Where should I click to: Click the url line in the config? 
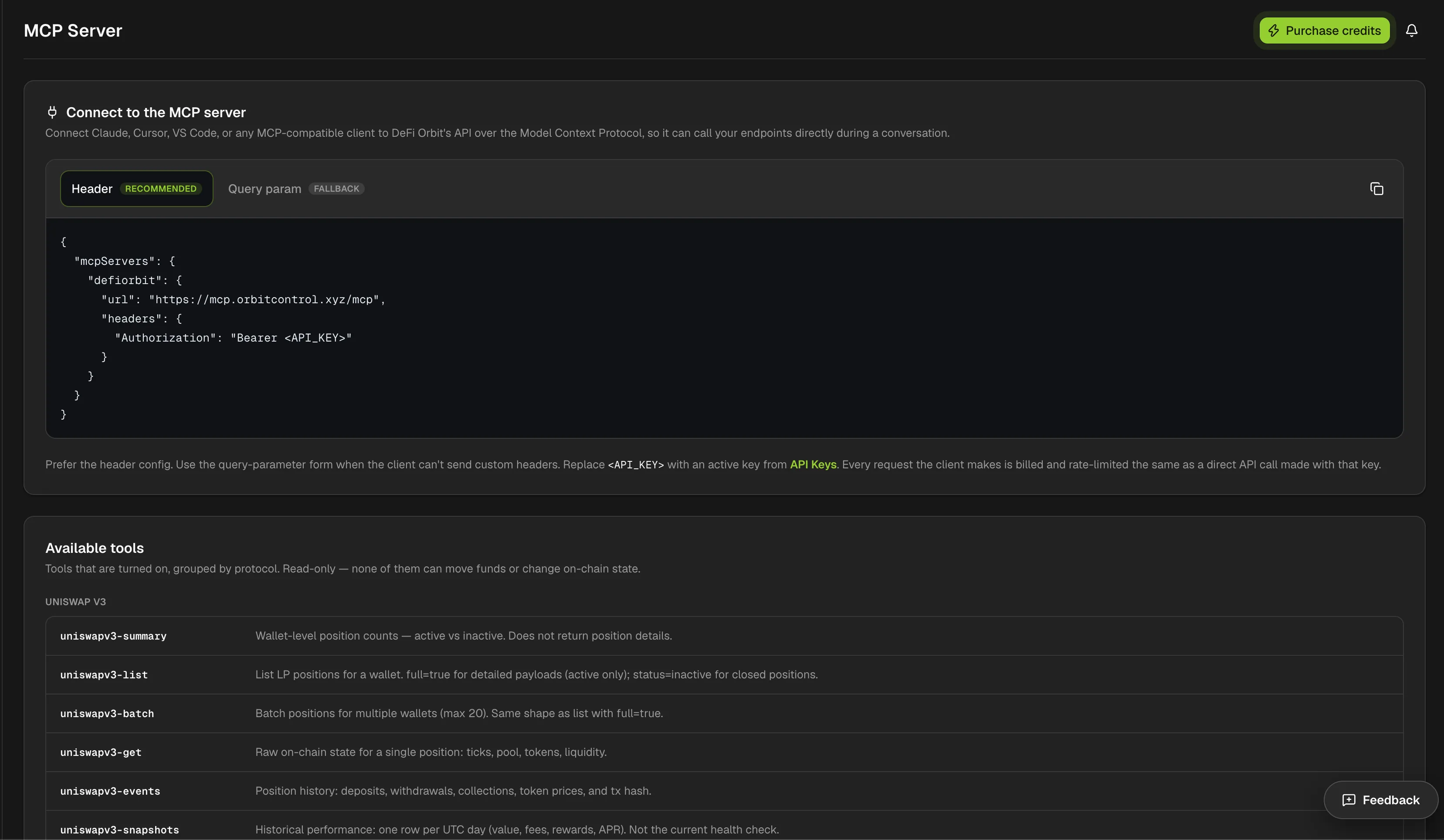point(243,300)
